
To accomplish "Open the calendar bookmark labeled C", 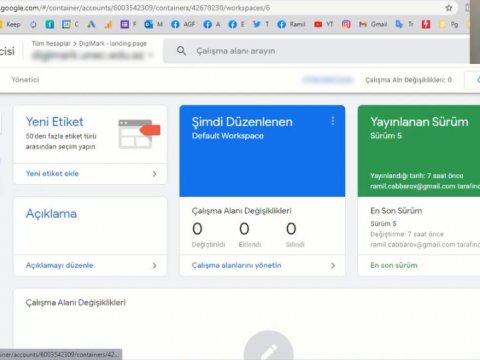I will [70, 24].
